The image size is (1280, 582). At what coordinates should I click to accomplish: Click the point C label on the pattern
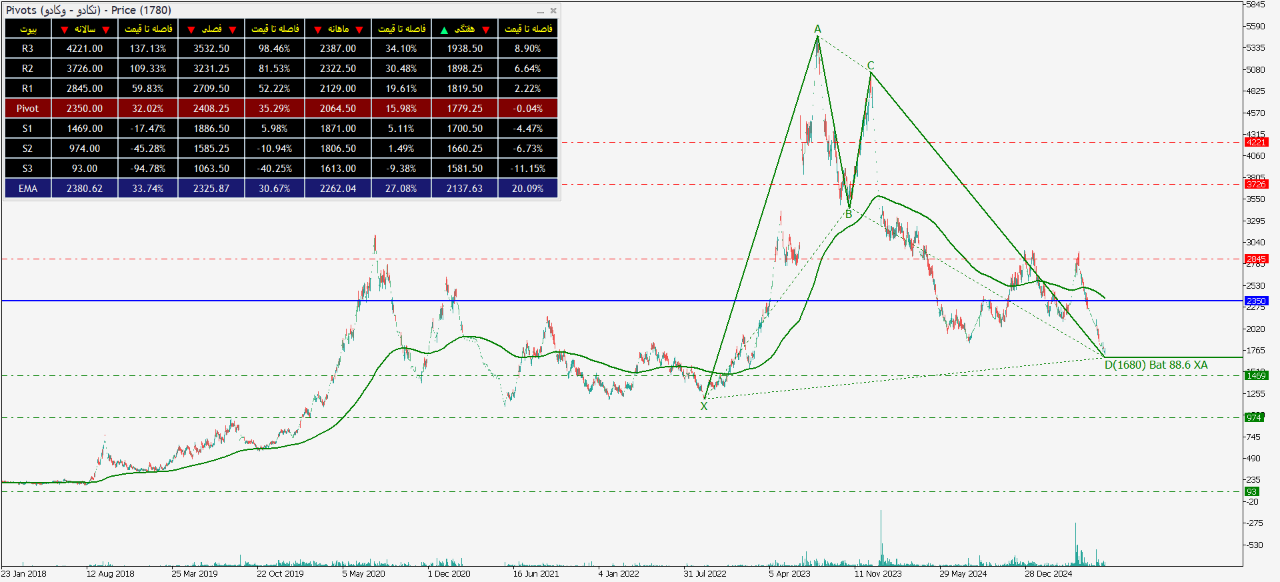pos(870,66)
